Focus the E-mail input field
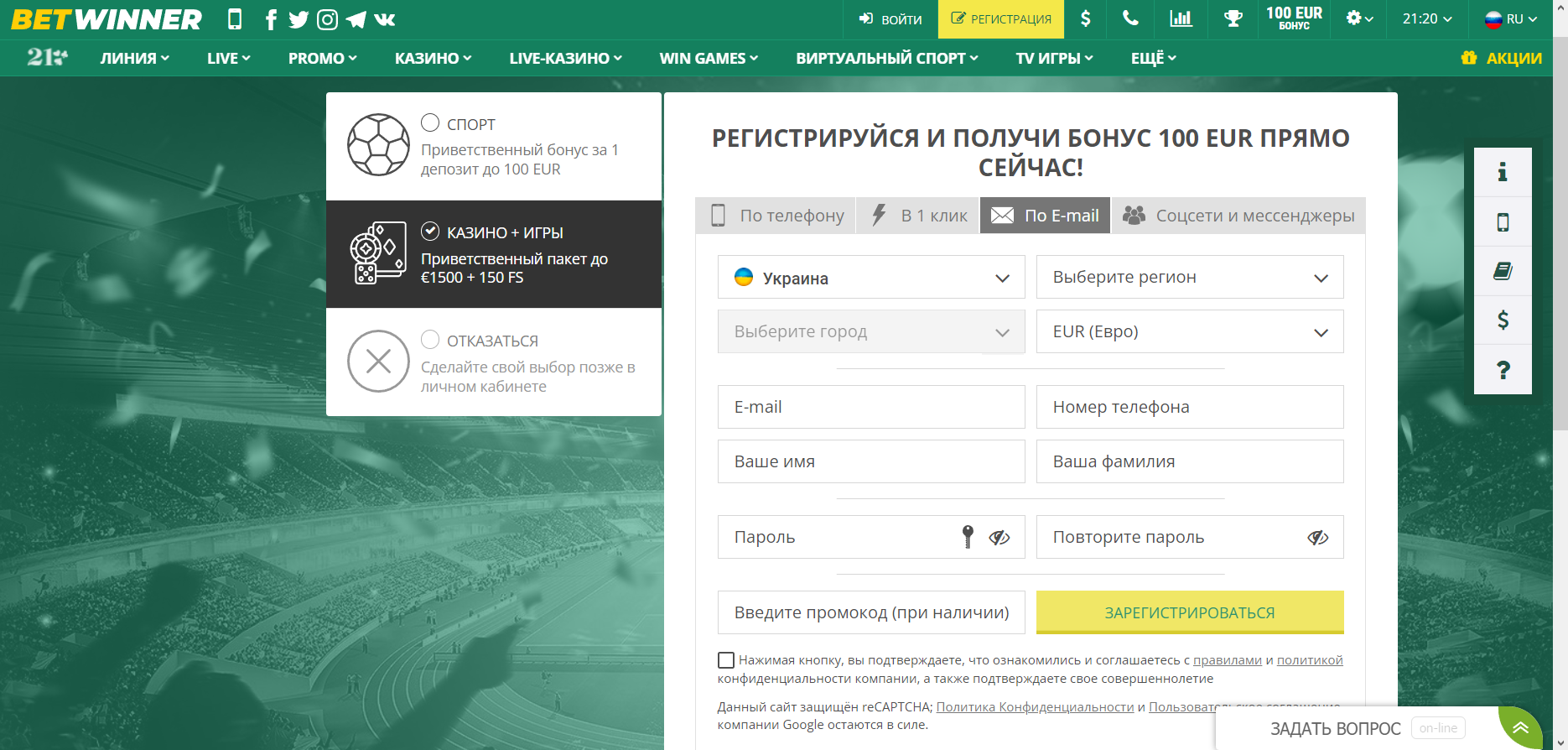The width and height of the screenshot is (1568, 750). (871, 407)
